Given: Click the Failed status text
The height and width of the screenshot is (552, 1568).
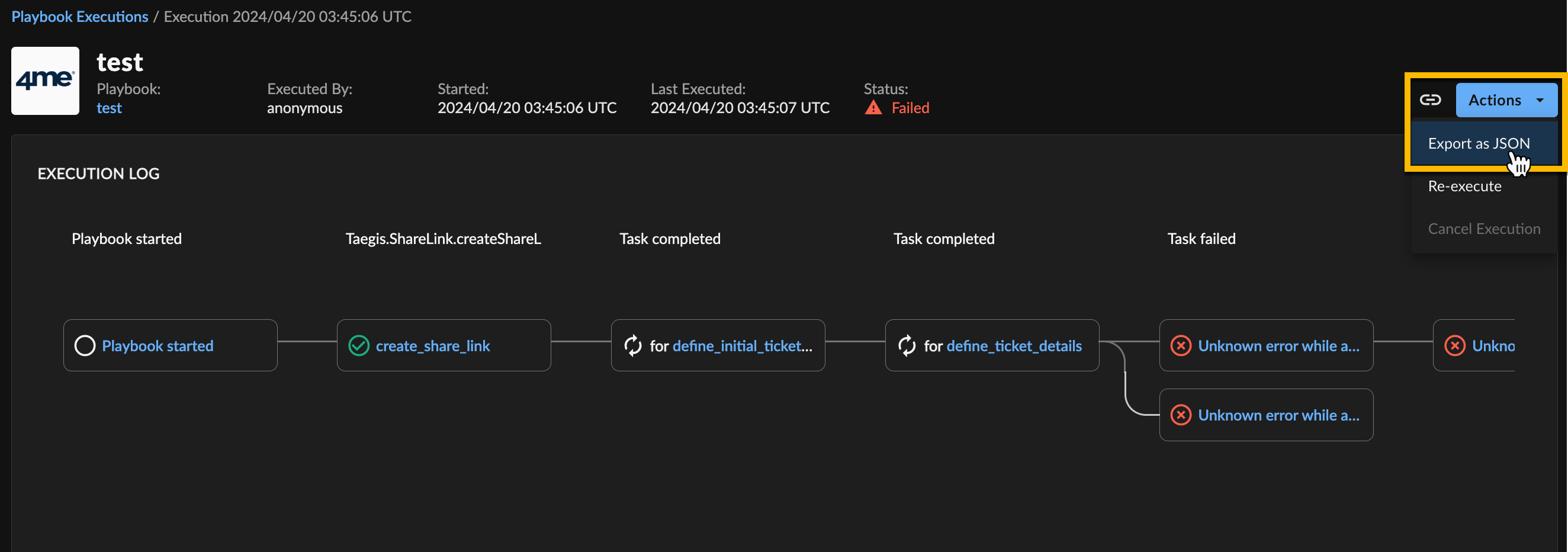Looking at the screenshot, I should tap(910, 108).
